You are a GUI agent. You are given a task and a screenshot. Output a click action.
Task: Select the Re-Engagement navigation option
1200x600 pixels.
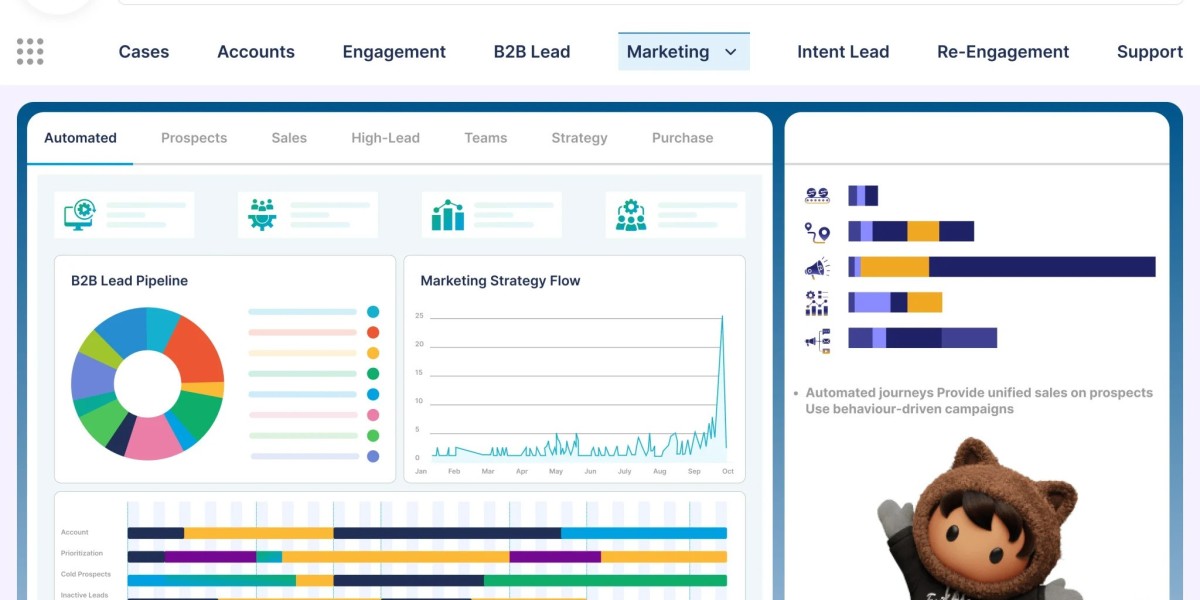point(1003,51)
